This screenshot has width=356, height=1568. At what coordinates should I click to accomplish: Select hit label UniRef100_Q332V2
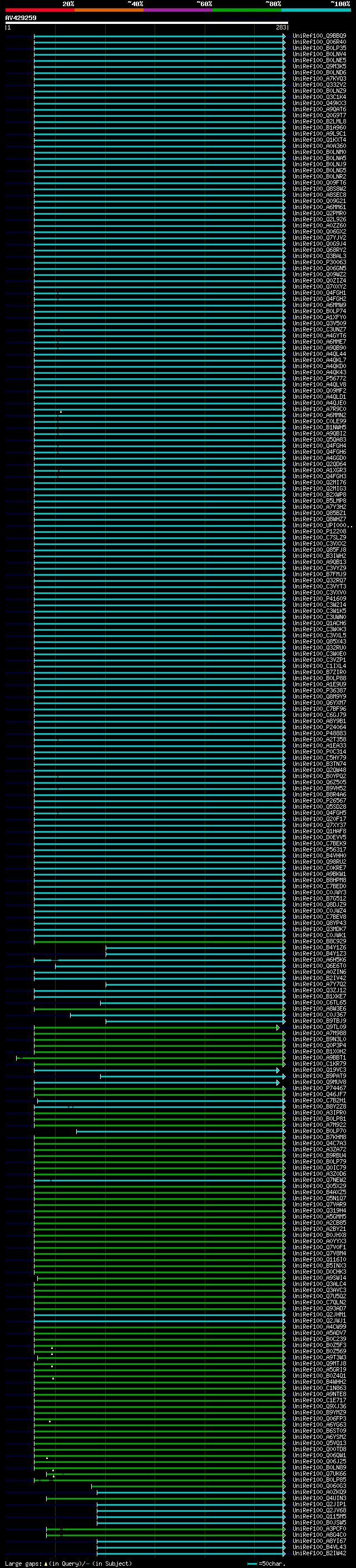319,85
